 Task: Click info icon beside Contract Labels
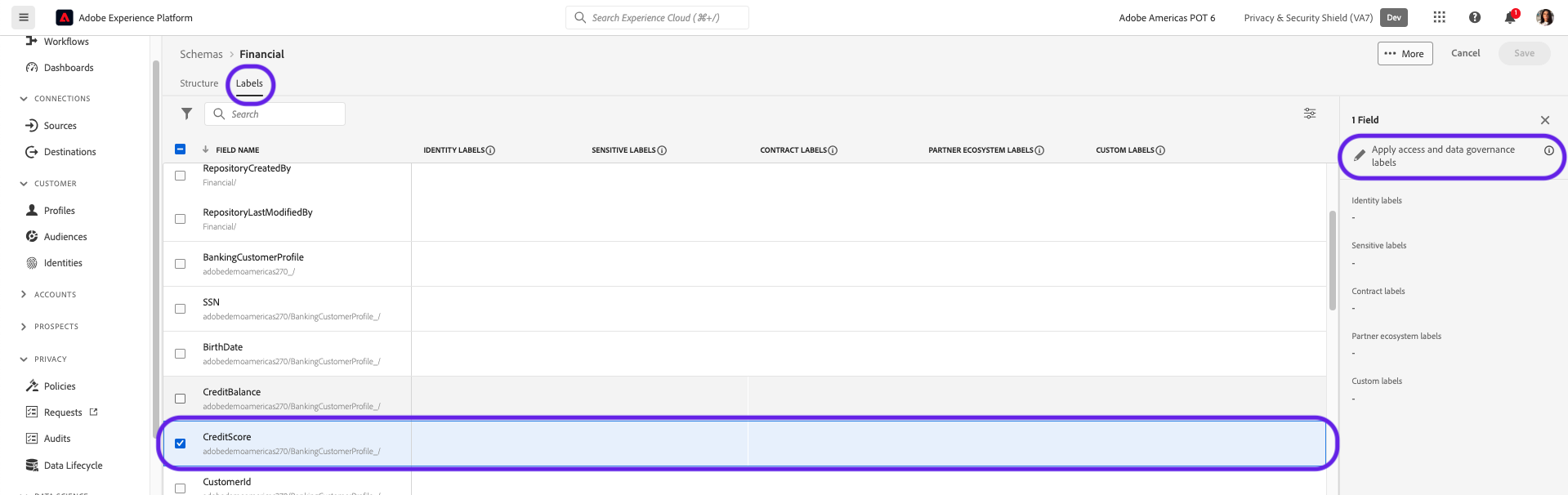pos(833,150)
